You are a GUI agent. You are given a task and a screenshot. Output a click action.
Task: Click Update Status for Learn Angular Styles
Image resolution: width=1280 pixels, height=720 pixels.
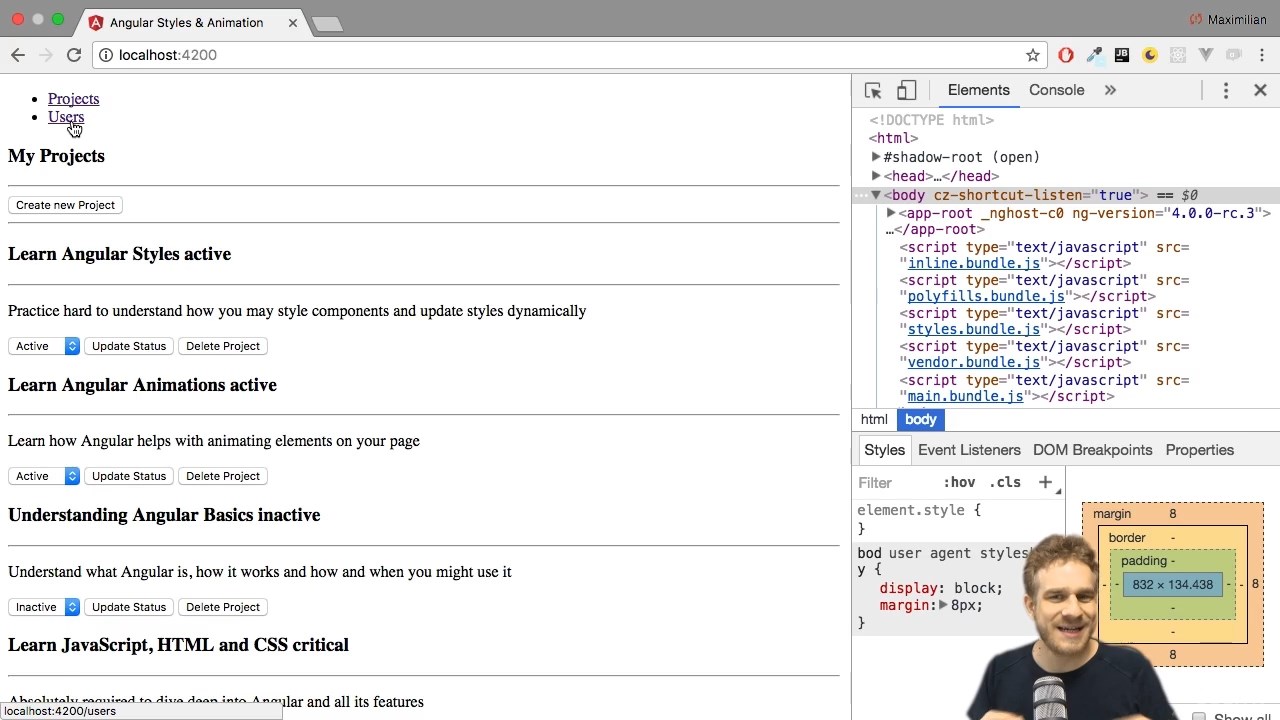[x=129, y=346]
